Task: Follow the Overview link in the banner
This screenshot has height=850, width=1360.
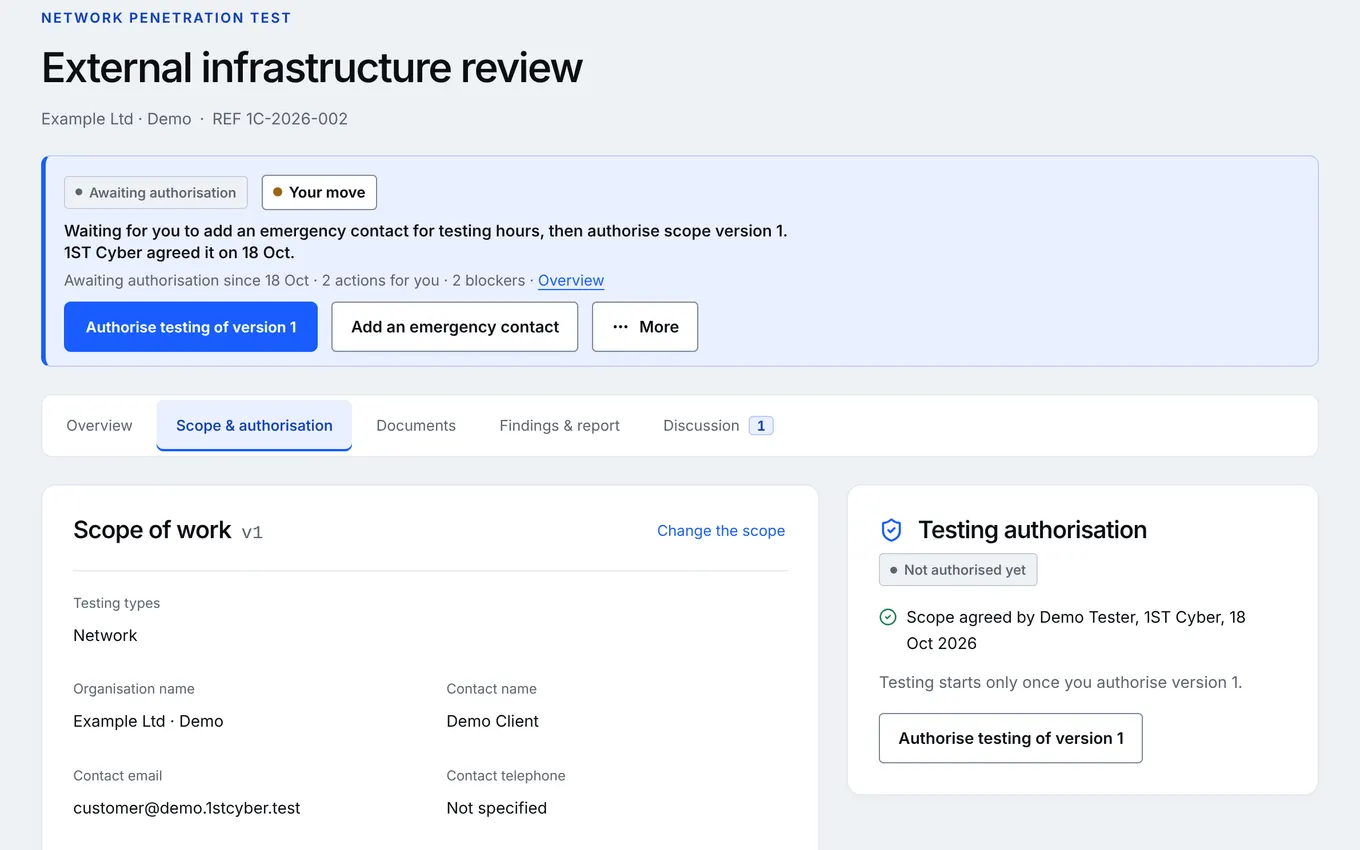Action: 571,281
